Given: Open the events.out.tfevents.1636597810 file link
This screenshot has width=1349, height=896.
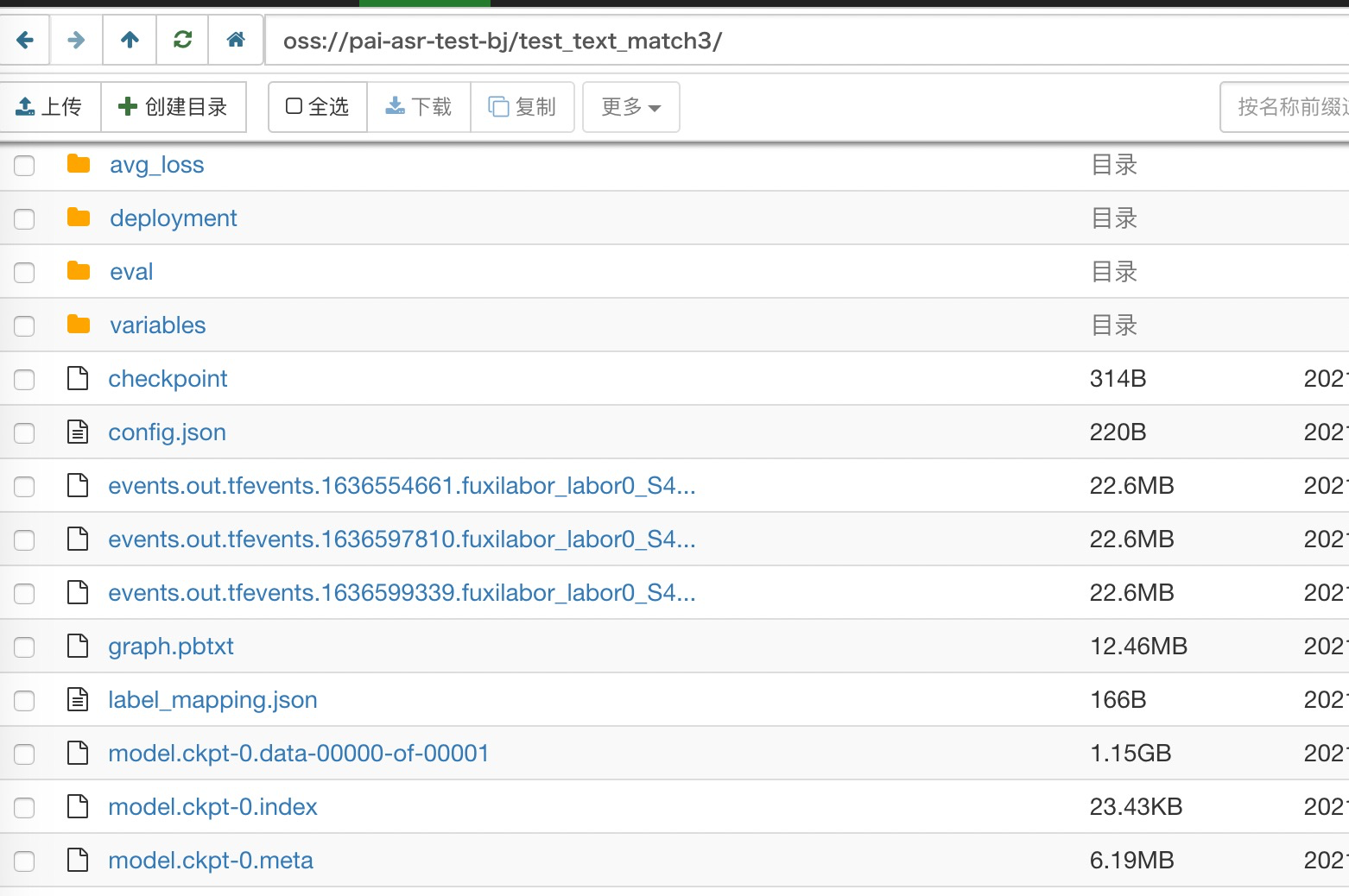Looking at the screenshot, I should (x=402, y=539).
